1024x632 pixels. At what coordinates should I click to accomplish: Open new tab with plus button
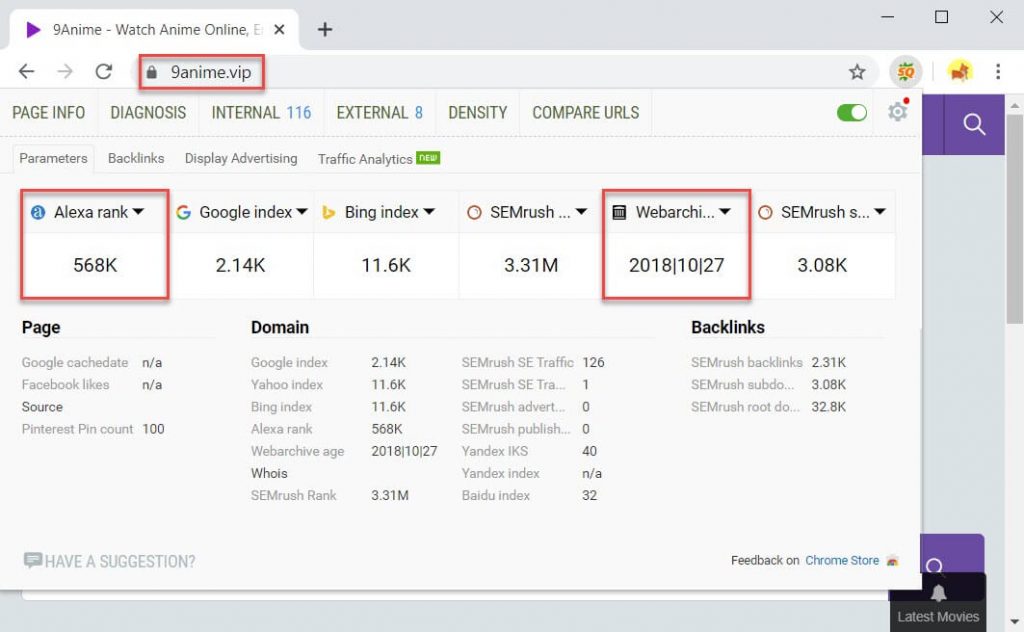[x=325, y=29]
